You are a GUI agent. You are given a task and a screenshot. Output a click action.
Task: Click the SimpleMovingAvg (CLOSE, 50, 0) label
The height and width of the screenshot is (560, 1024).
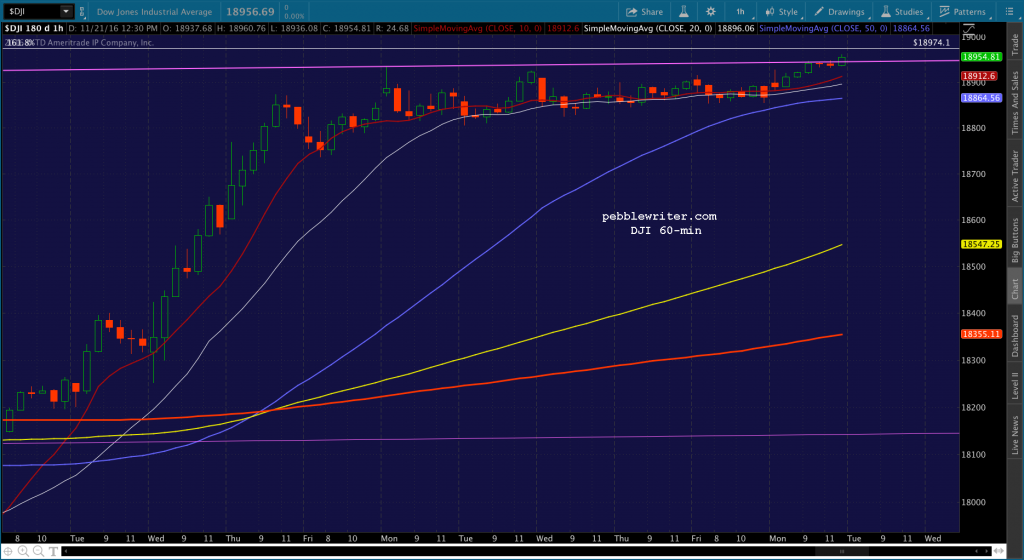[824, 28]
